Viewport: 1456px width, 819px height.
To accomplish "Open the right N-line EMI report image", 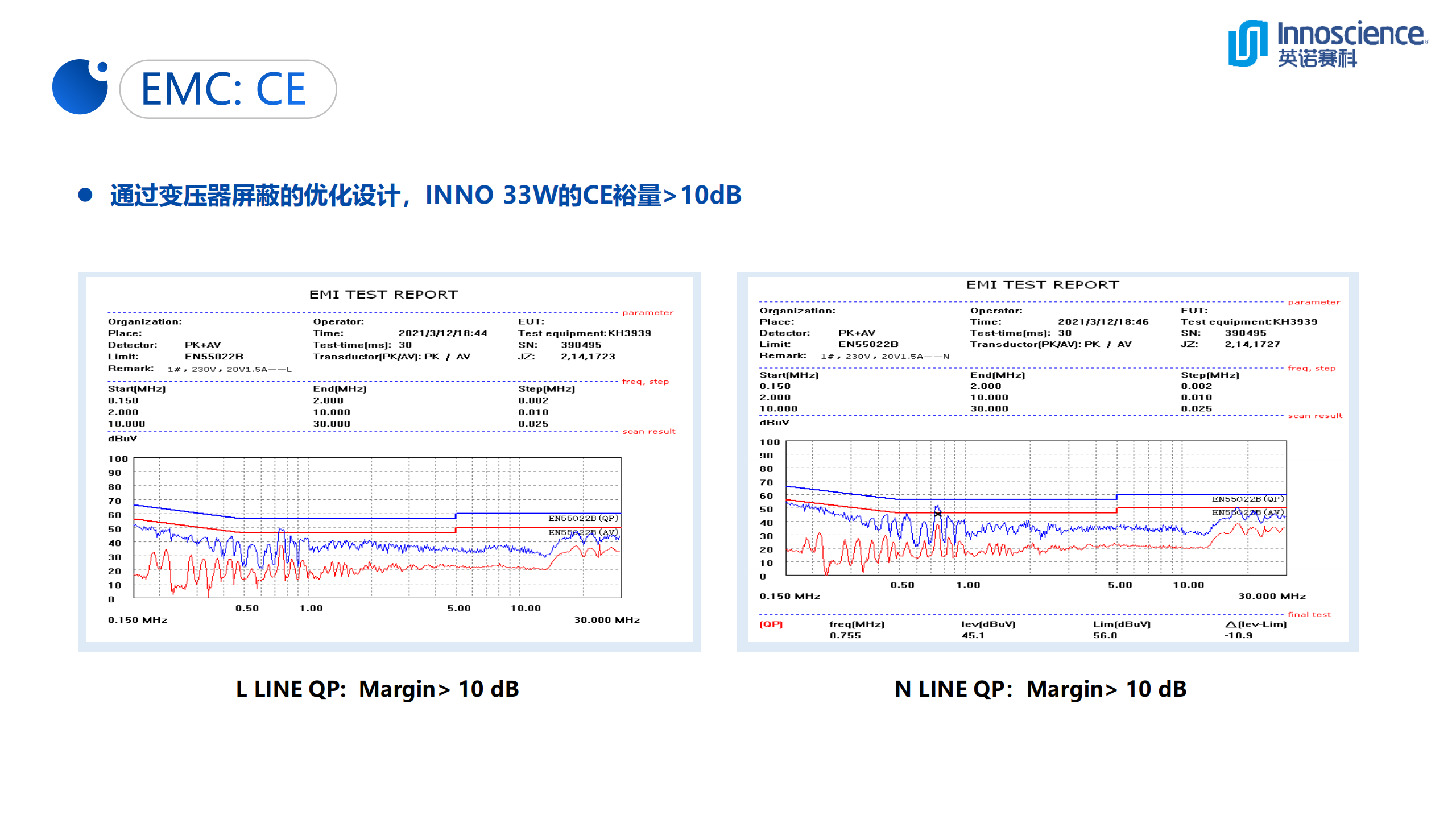I will coord(1048,461).
